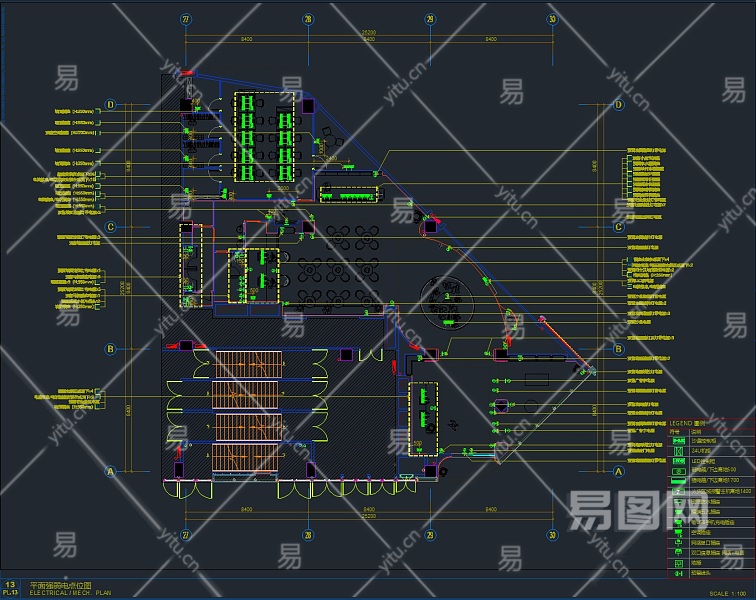Click the "25200" overall dimension below the plan
The height and width of the screenshot is (600, 756).
[369, 516]
